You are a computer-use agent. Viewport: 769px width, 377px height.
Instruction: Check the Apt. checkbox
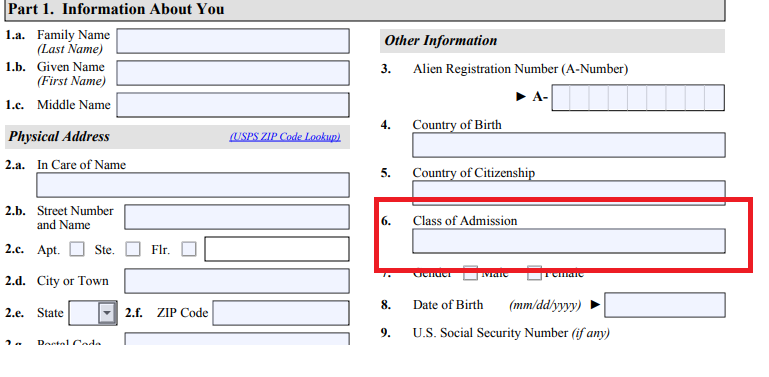[x=77, y=249]
